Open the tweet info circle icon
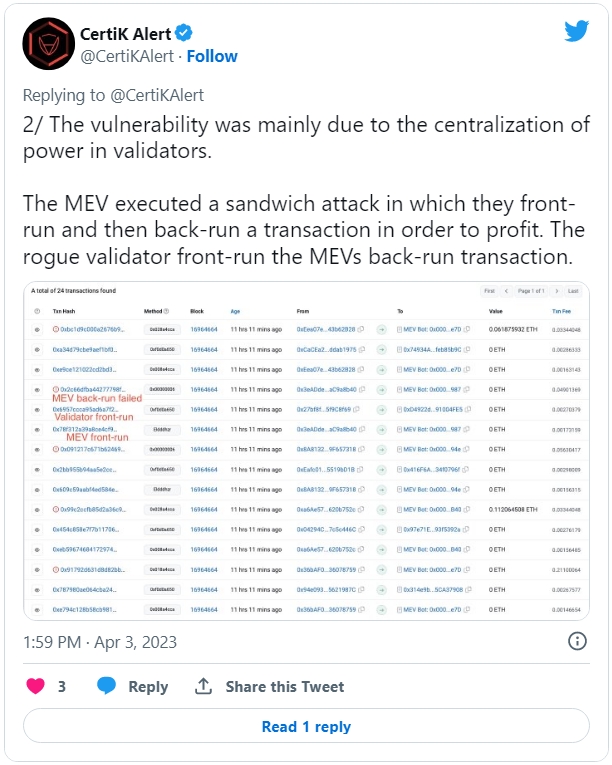The height and width of the screenshot is (765, 612). click(577, 641)
